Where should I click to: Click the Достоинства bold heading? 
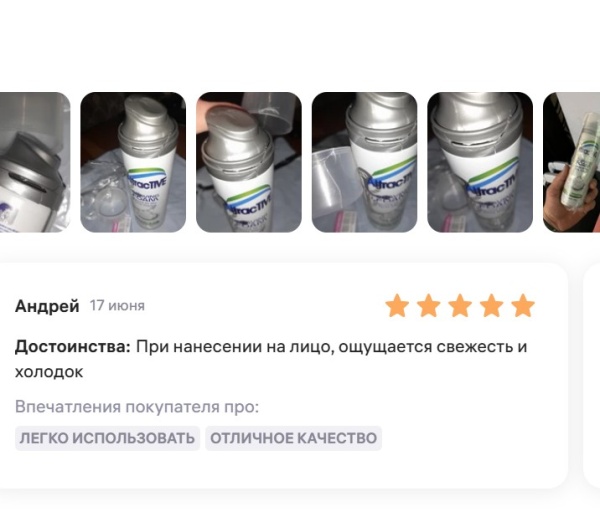(x=73, y=347)
